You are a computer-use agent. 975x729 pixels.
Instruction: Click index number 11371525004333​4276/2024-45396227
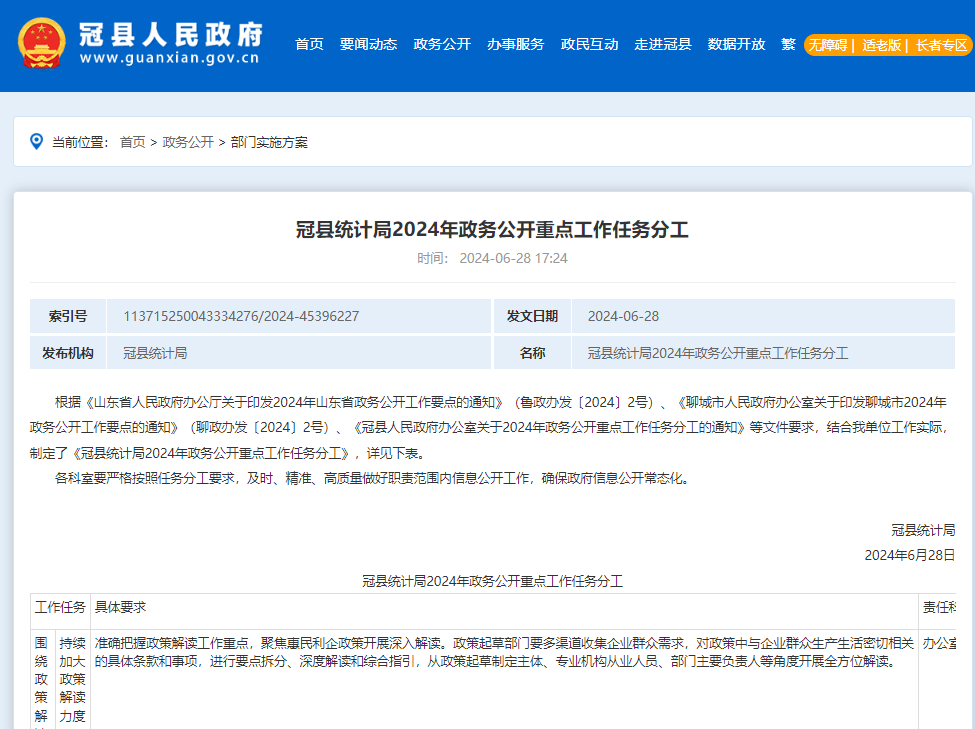pyautogui.click(x=241, y=316)
